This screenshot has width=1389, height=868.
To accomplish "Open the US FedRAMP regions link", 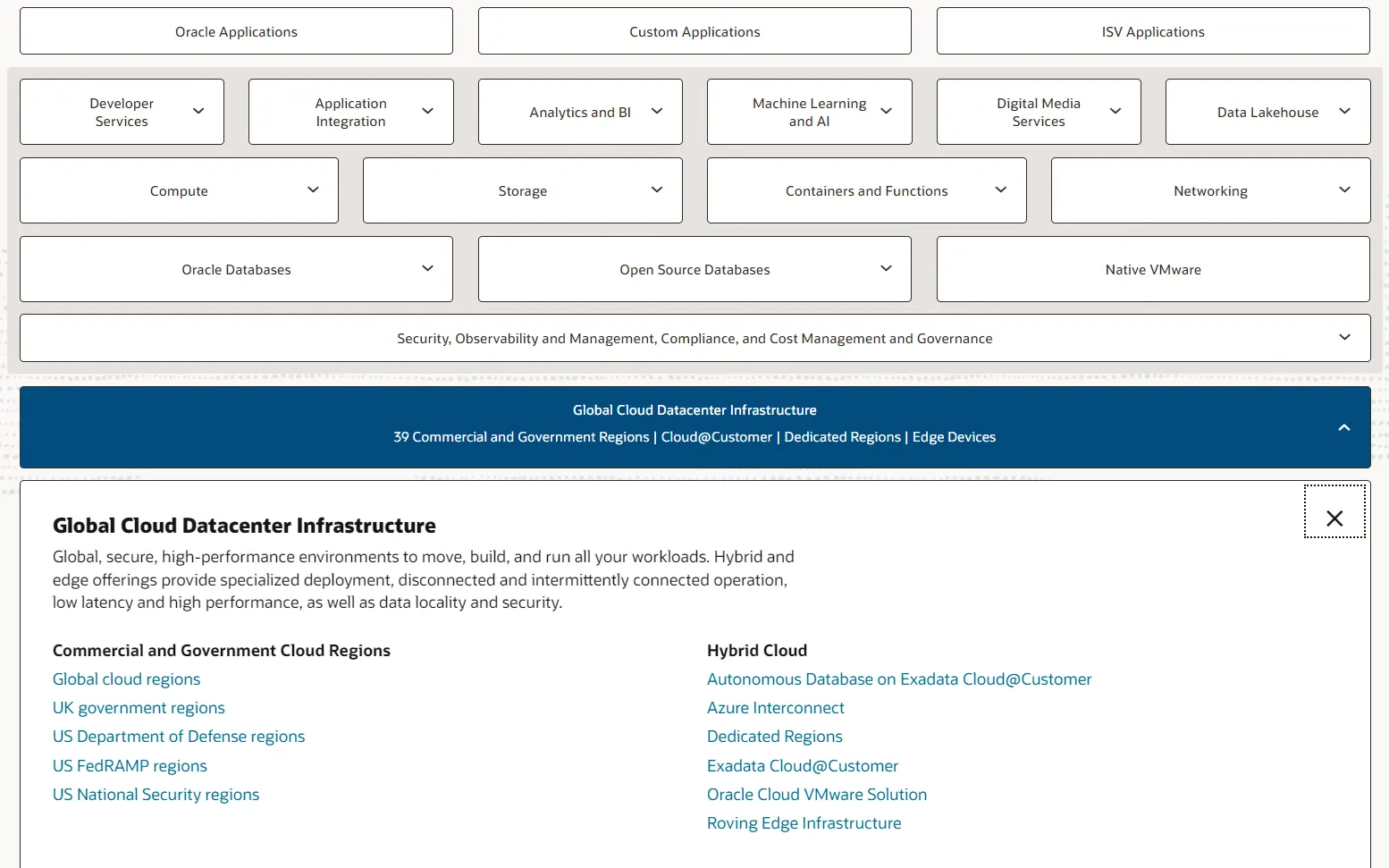I will click(x=130, y=766).
